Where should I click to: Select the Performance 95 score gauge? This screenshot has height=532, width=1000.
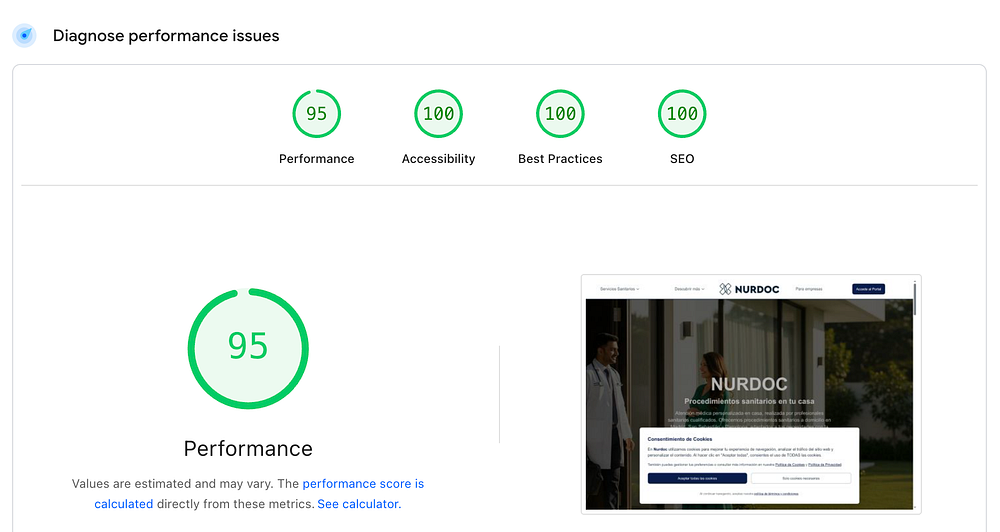(316, 114)
